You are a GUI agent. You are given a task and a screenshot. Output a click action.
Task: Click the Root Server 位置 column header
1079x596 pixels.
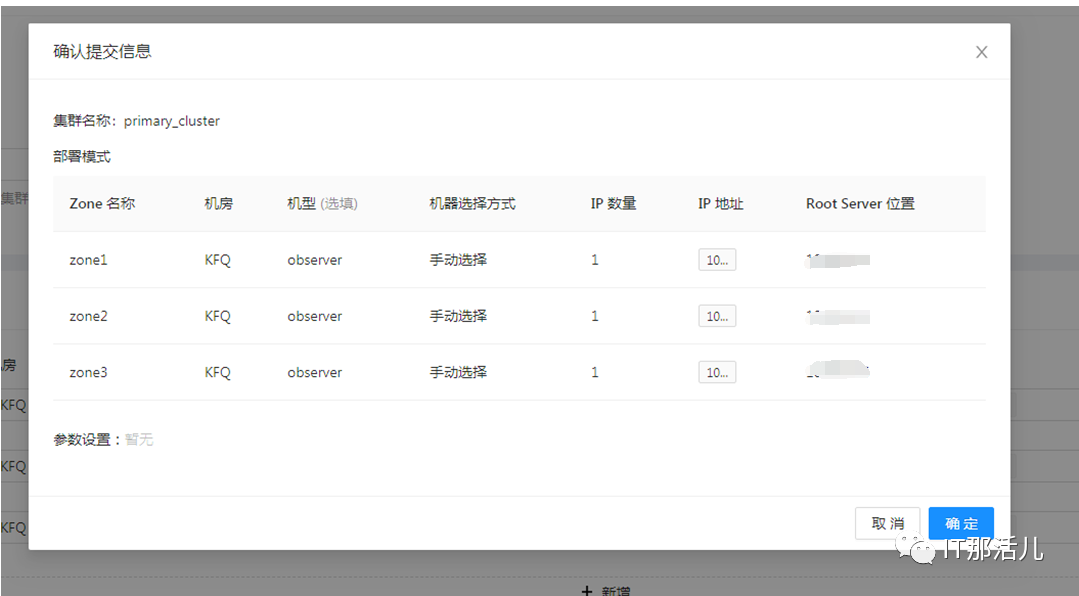860,204
